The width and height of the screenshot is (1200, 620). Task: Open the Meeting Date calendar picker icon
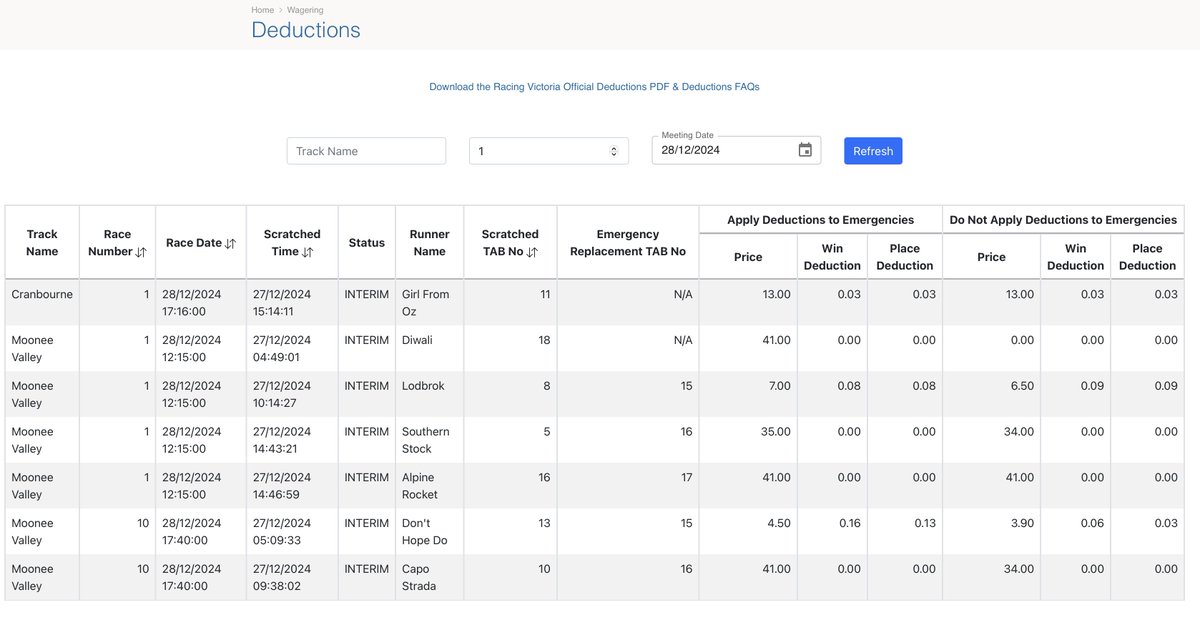pyautogui.click(x=805, y=150)
